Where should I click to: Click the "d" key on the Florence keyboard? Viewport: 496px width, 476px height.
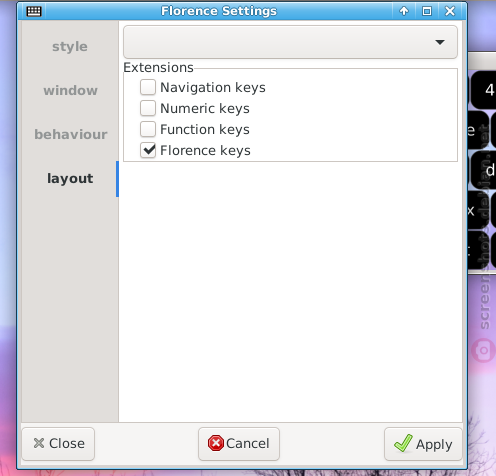[484, 170]
